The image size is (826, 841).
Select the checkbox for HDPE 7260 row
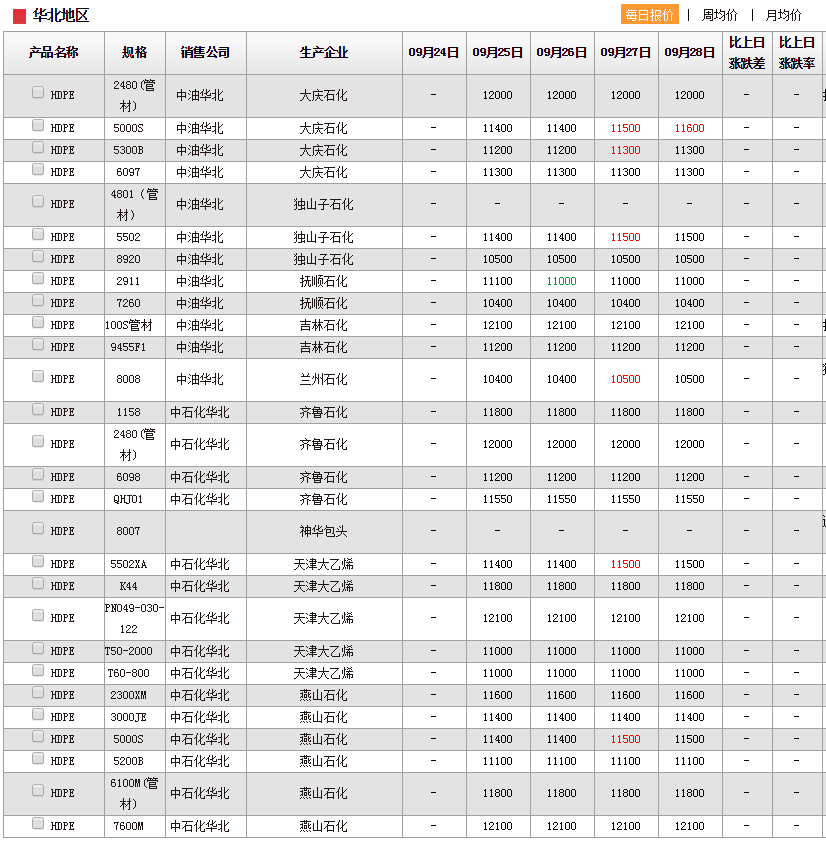coord(38,300)
